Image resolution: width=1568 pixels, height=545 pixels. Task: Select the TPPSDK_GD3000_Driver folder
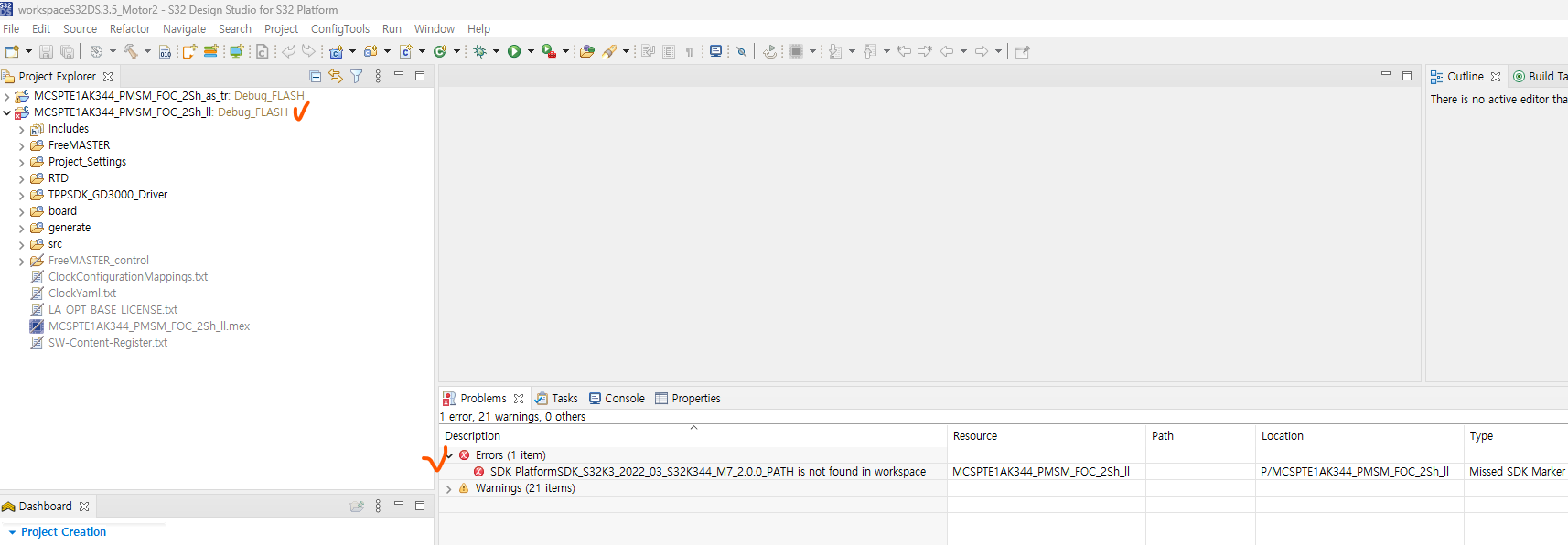pos(108,195)
